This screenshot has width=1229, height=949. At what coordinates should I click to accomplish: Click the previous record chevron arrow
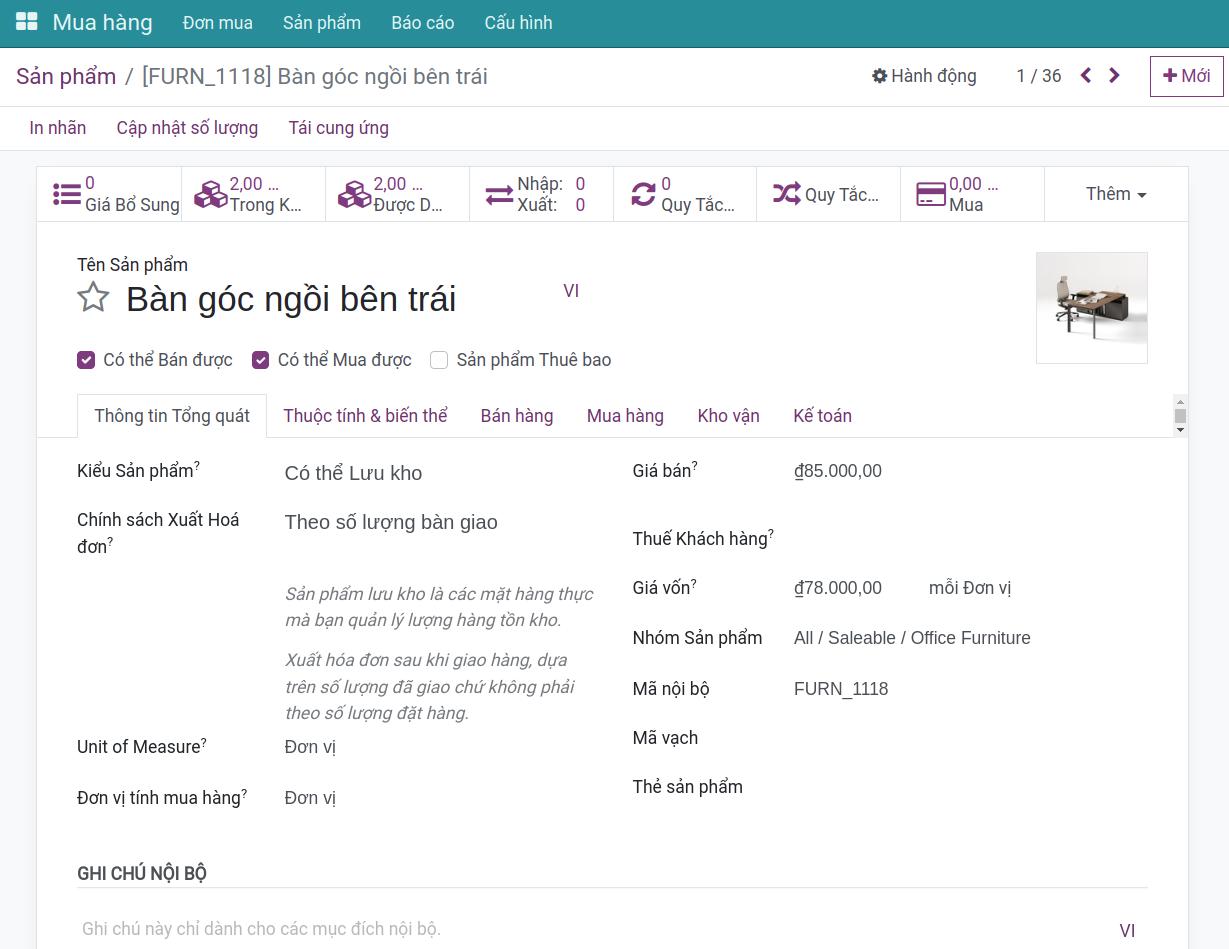click(x=1085, y=74)
